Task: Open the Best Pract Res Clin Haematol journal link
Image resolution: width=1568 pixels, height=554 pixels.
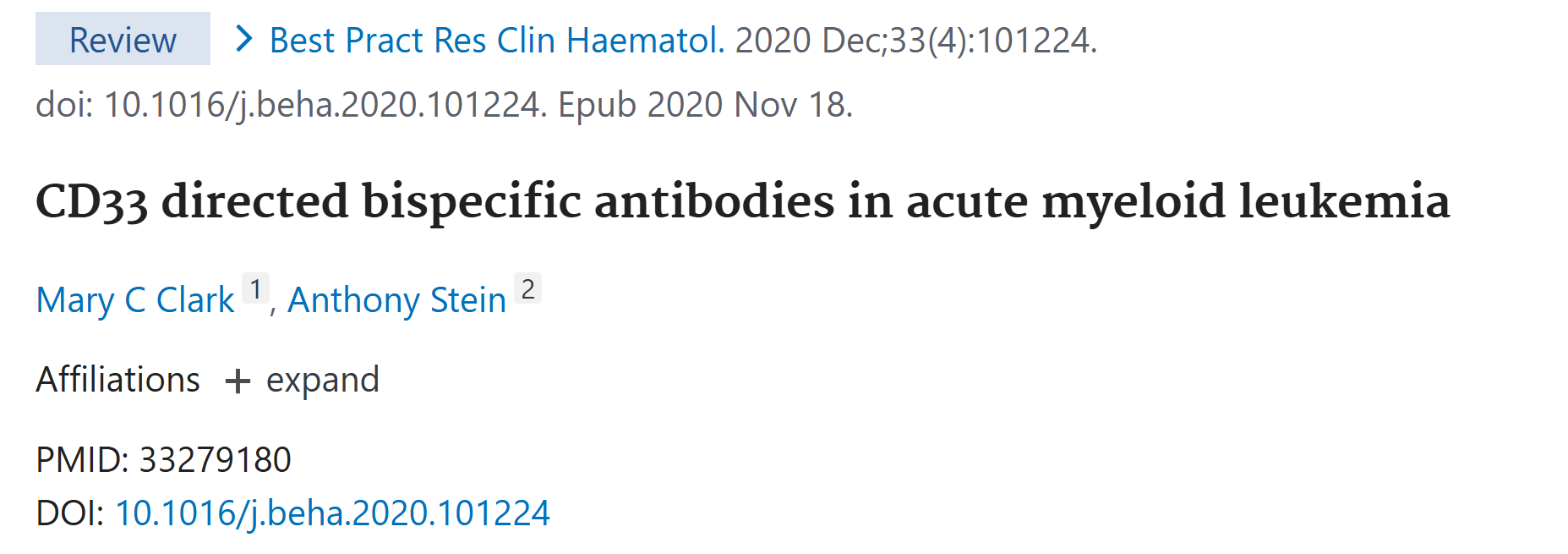Action: coord(496,40)
